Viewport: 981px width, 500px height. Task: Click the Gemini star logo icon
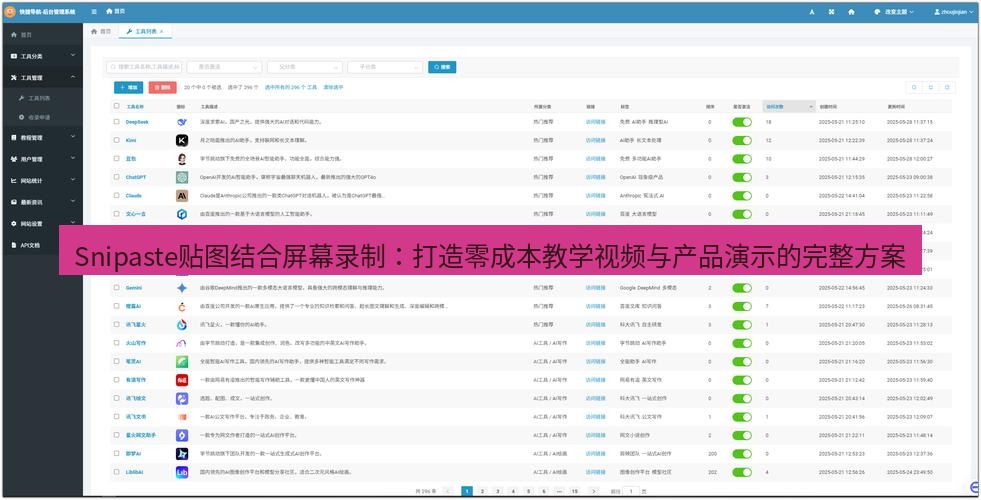(x=182, y=288)
